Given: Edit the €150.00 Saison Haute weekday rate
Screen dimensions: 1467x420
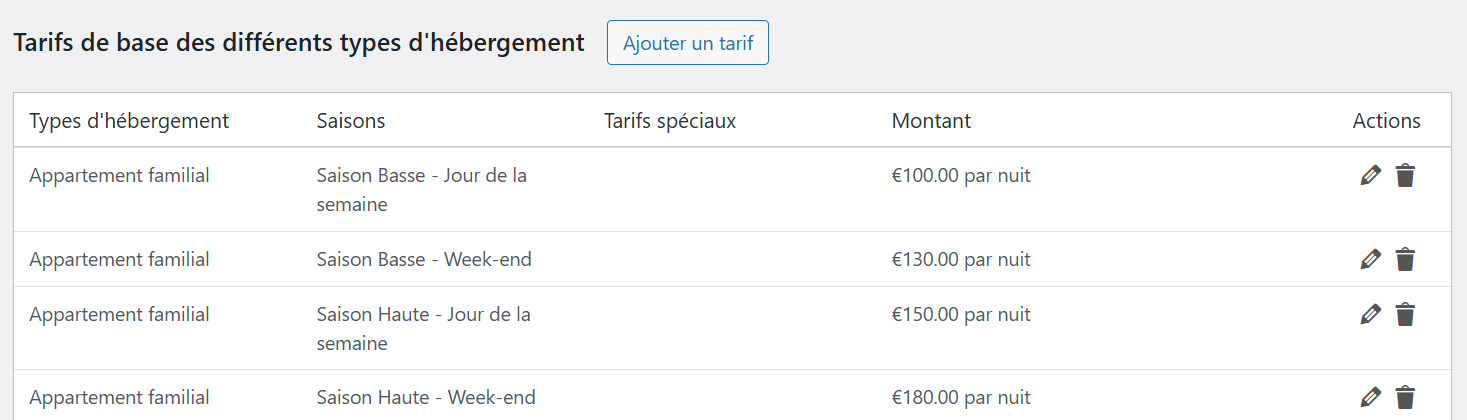Looking at the screenshot, I should [1370, 315].
